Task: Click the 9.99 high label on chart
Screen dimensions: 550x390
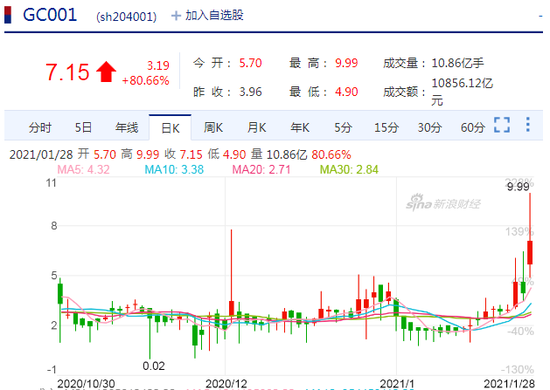Action: click(518, 187)
